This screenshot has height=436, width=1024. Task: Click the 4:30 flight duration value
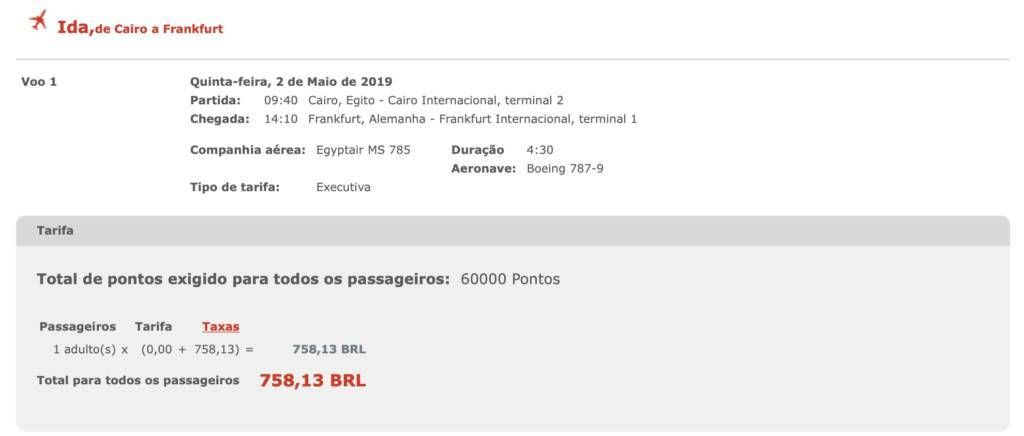(x=540, y=150)
